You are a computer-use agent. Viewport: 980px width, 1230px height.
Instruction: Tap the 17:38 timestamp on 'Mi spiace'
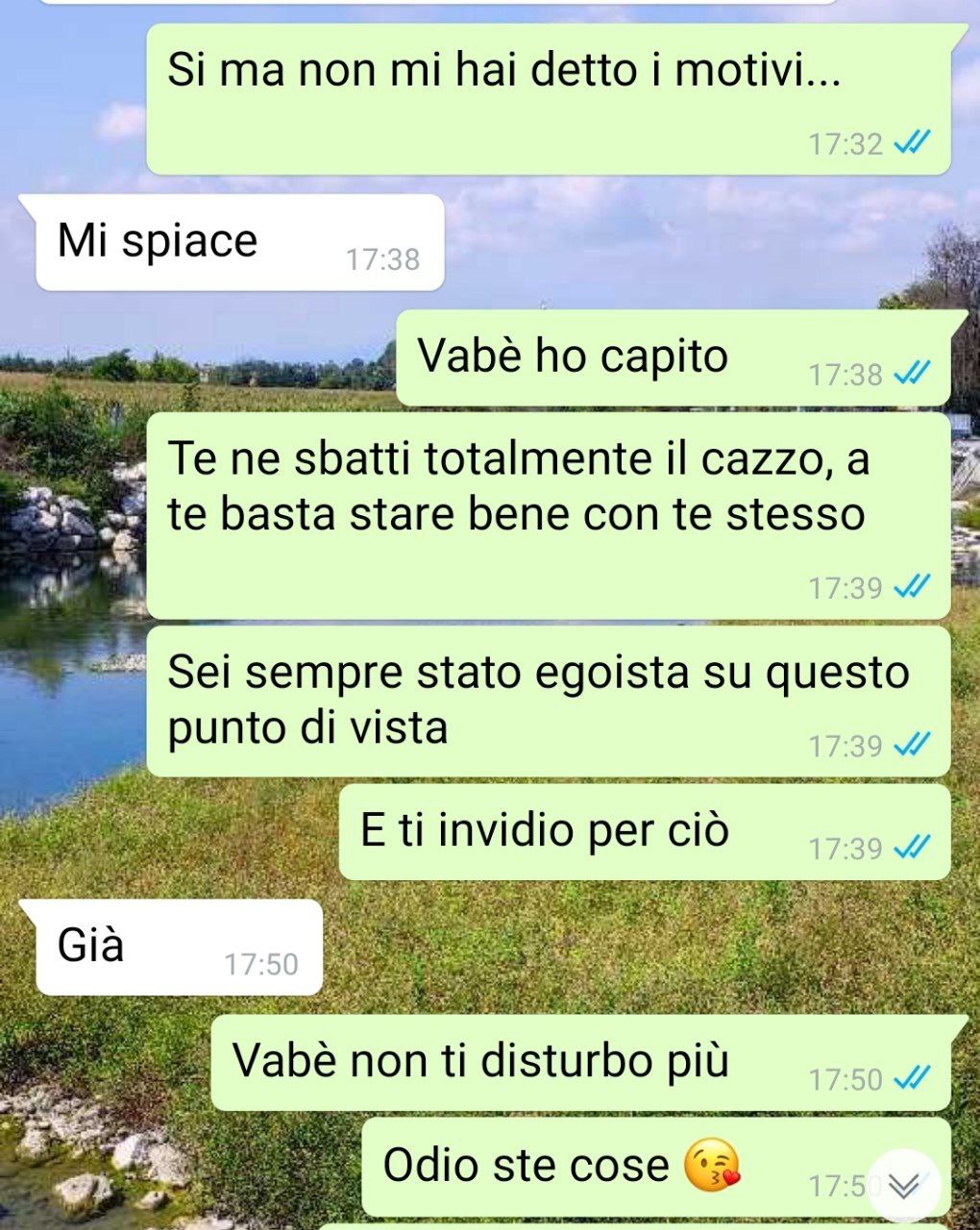click(x=382, y=259)
